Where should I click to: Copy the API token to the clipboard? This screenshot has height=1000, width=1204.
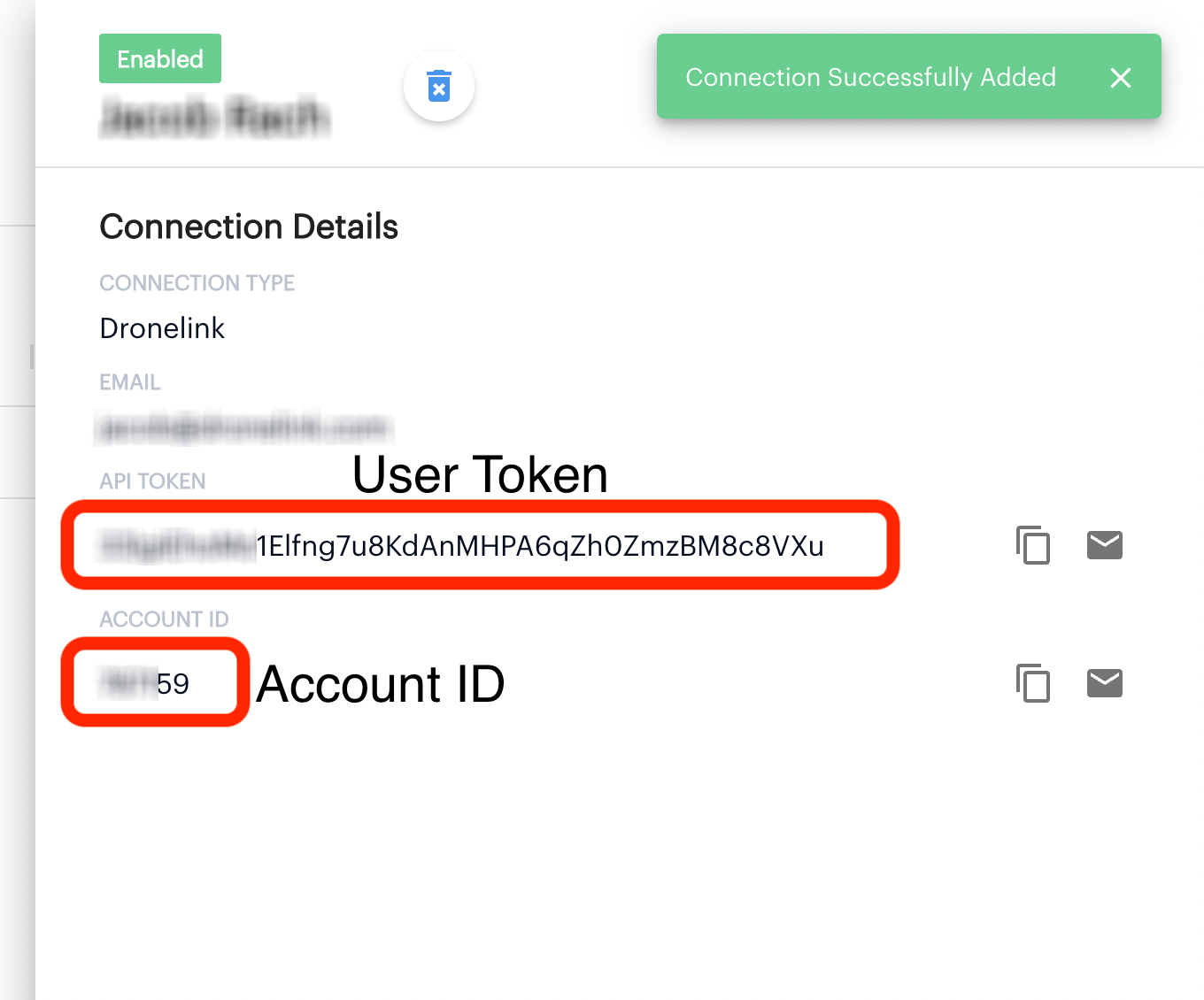1033,545
